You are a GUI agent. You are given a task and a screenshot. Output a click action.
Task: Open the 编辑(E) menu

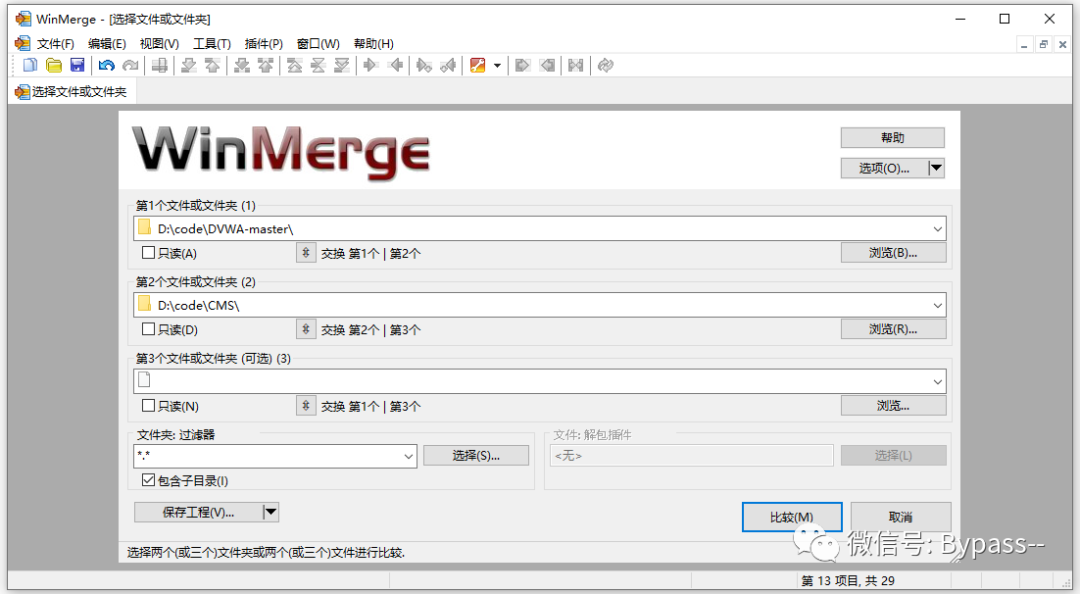click(107, 44)
